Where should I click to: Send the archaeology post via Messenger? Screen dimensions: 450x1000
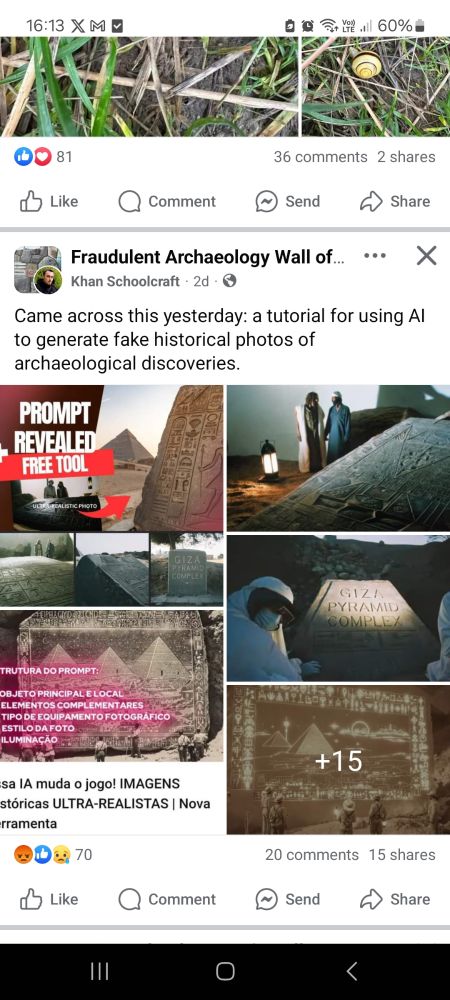coord(287,899)
